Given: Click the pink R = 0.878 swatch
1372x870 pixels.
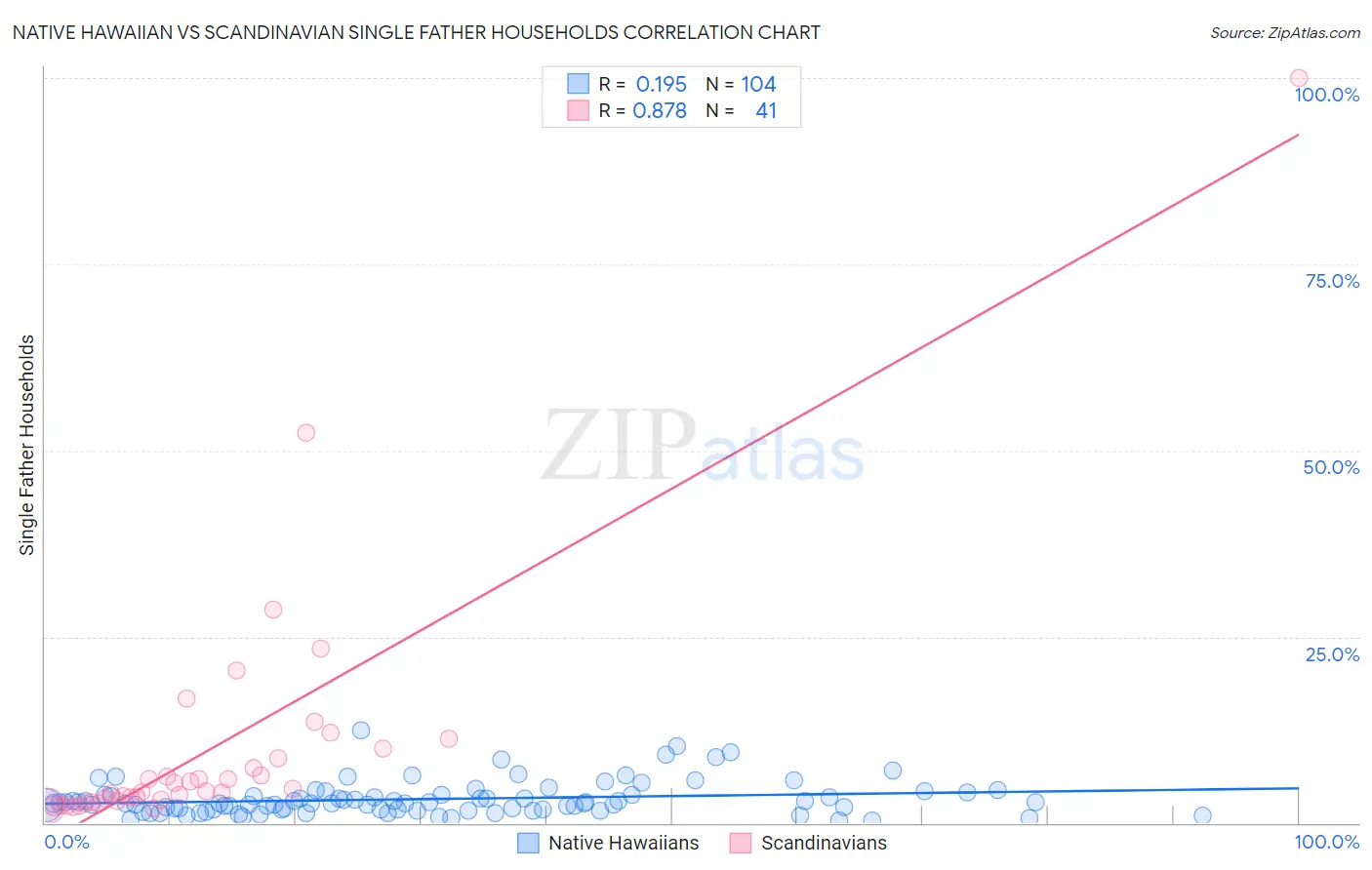Looking at the screenshot, I should pos(579,110).
